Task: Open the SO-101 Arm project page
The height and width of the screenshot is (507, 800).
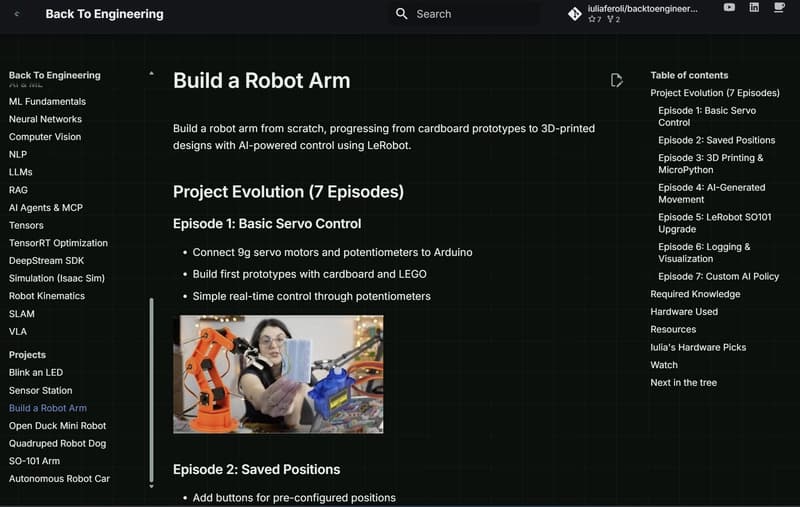Action: pos(34,461)
